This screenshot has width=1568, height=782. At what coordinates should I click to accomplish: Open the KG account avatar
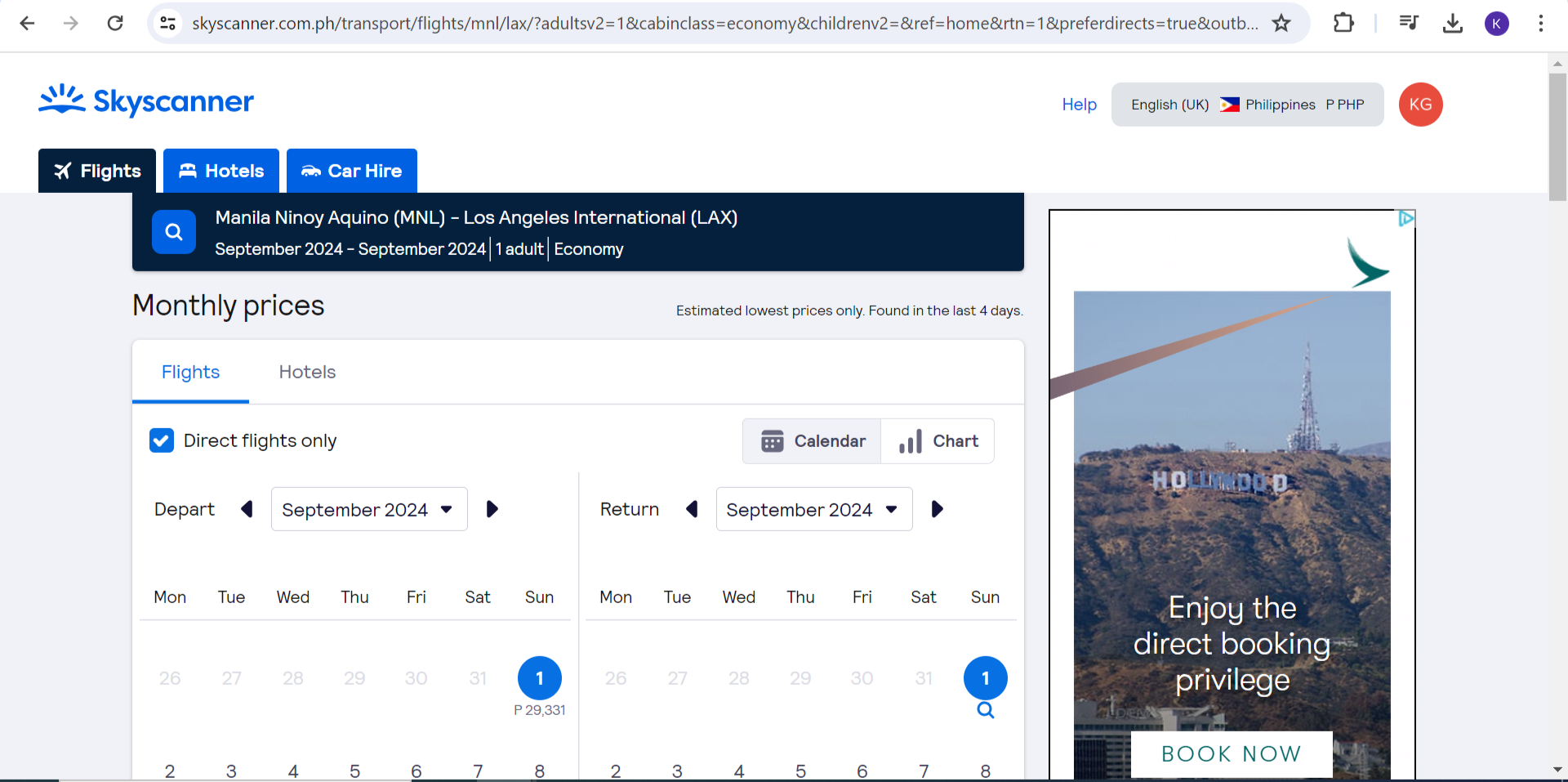point(1421,105)
